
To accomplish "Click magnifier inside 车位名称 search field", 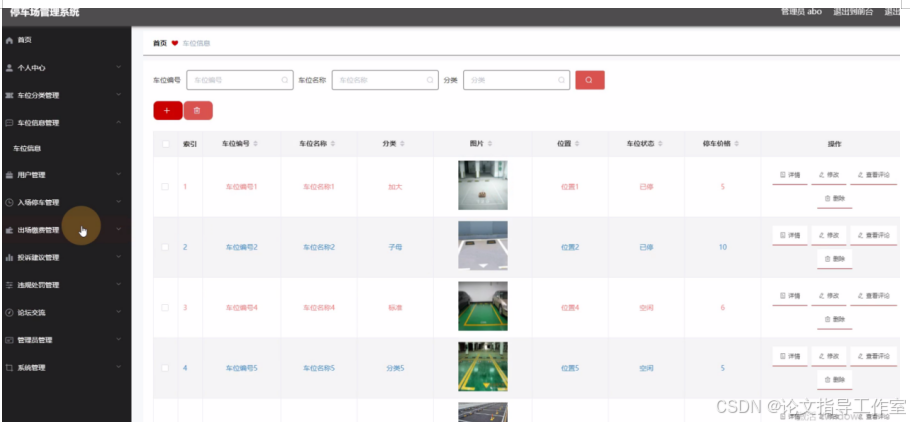I will coord(430,80).
